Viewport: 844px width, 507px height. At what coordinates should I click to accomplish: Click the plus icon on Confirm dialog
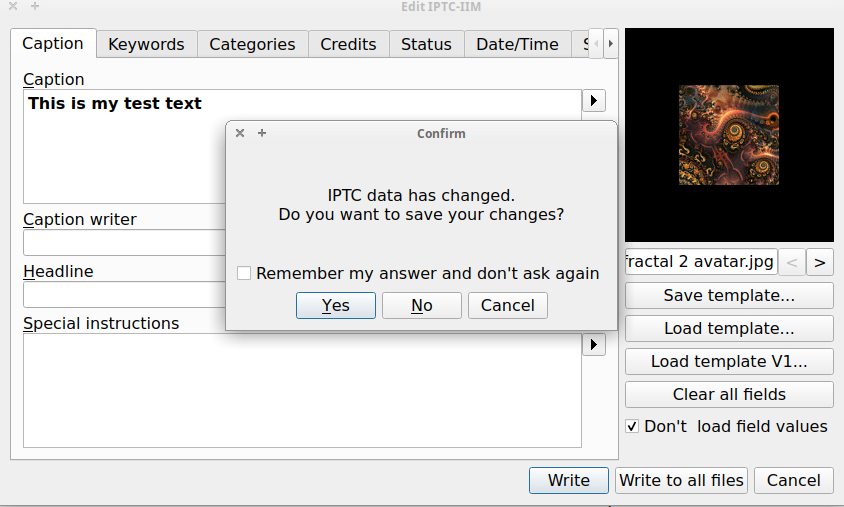262,133
